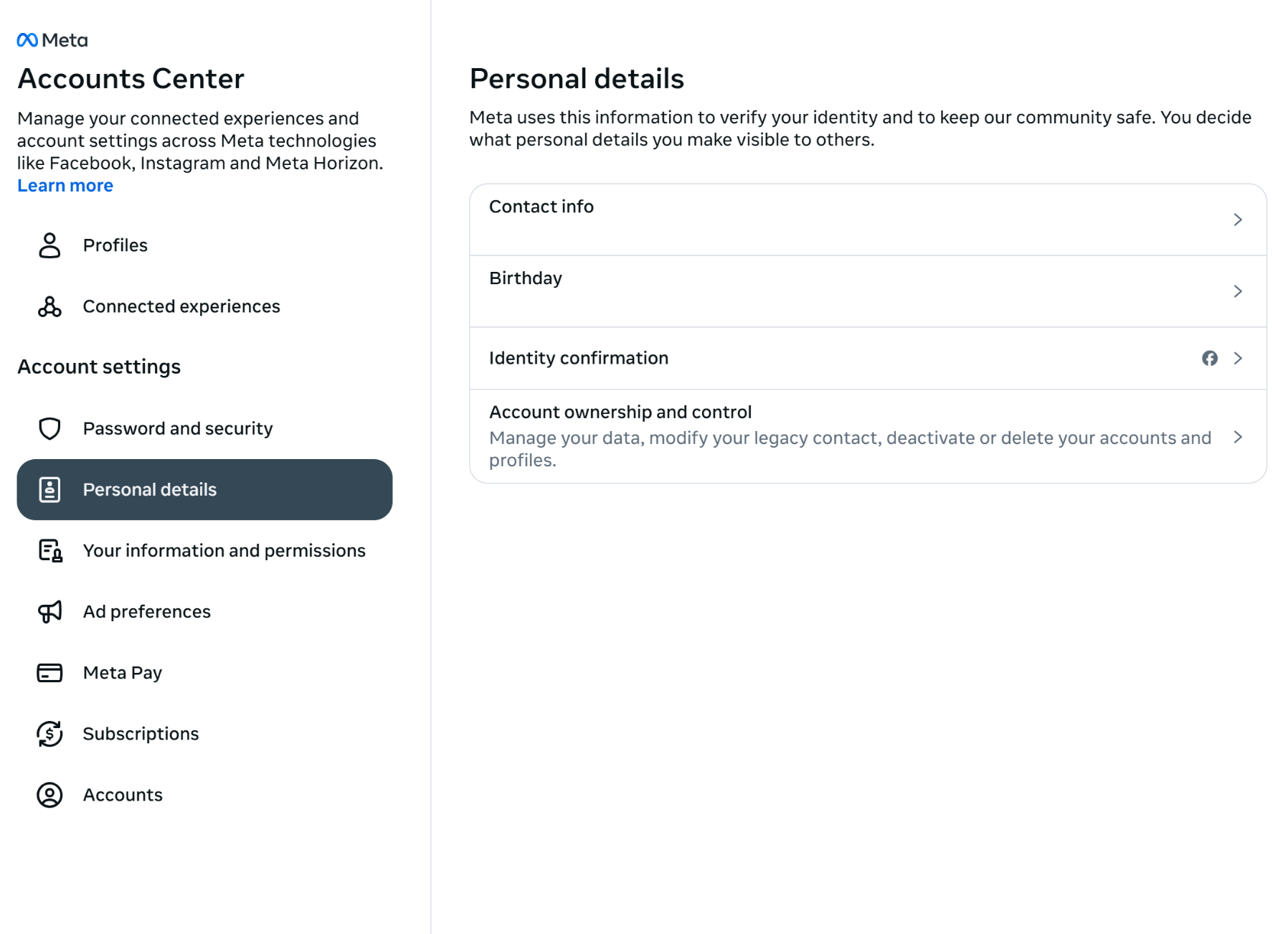The height and width of the screenshot is (934, 1288).
Task: Expand the Birthday row chevron
Action: click(x=1237, y=291)
